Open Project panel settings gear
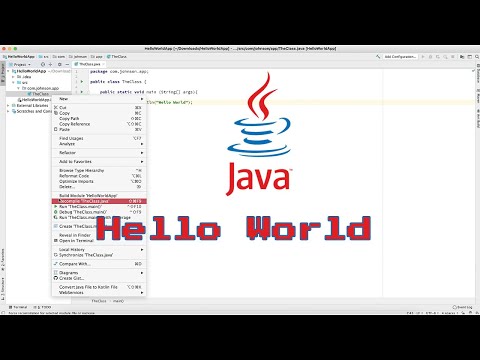 (60, 64)
